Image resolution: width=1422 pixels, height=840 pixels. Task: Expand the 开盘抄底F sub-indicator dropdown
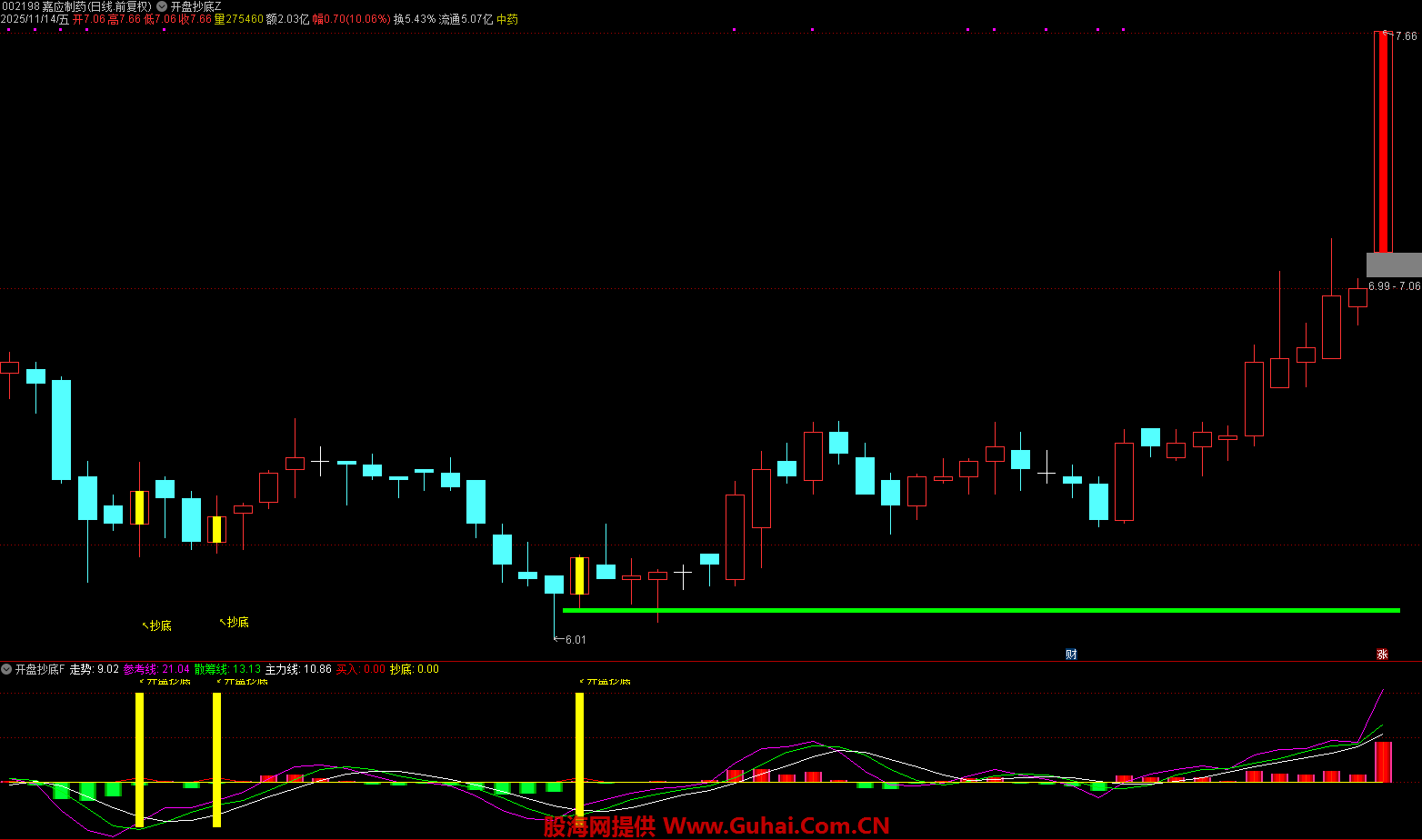click(x=6, y=669)
